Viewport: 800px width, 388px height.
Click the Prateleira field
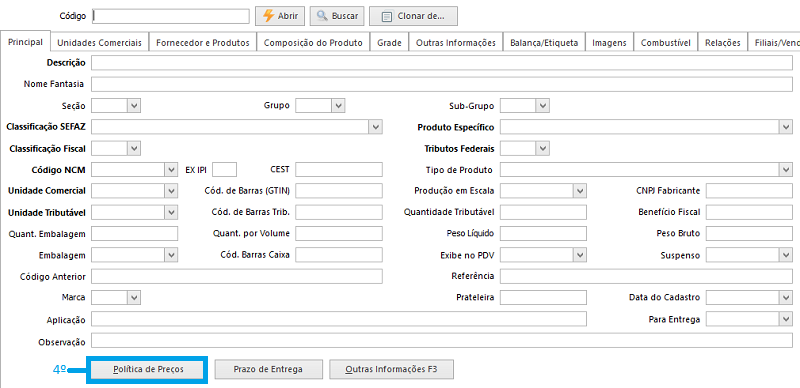coord(543,297)
